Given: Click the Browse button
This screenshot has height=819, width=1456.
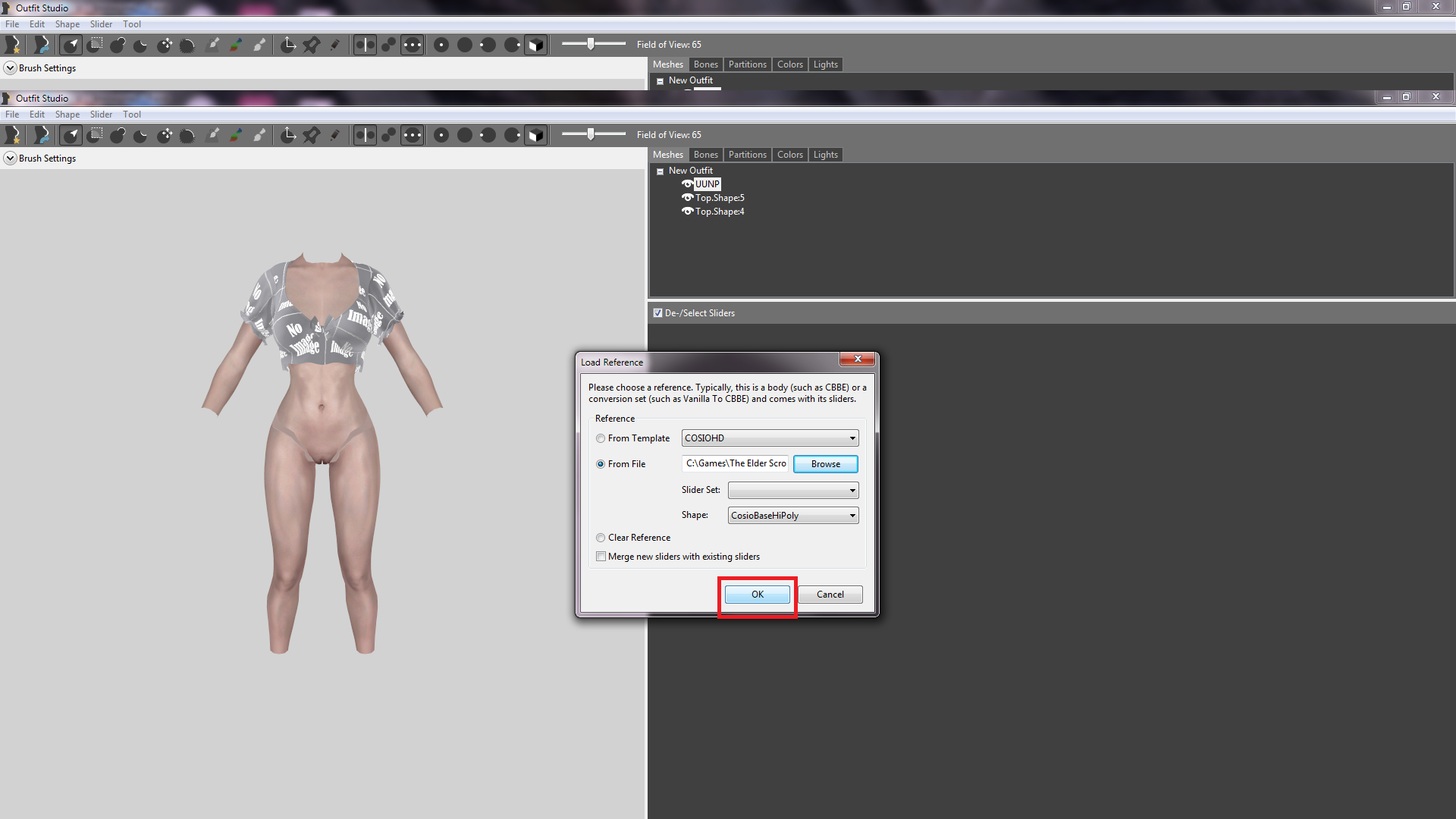Looking at the screenshot, I should click(826, 464).
